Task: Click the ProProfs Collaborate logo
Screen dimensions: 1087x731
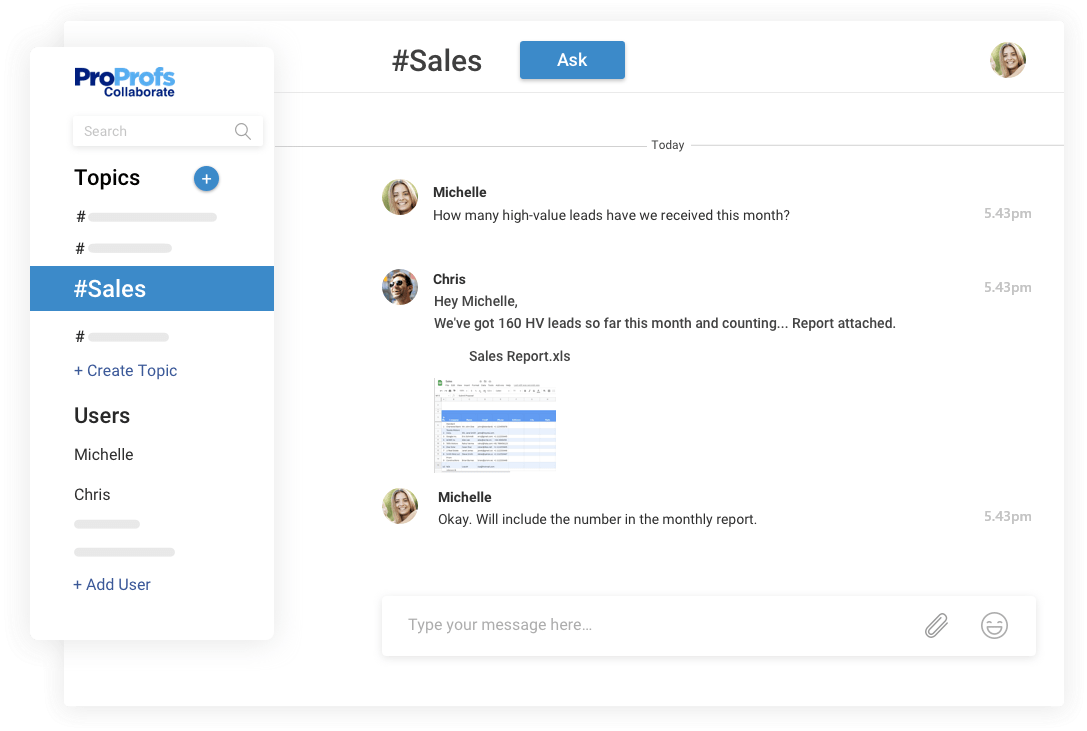Action: tap(125, 82)
